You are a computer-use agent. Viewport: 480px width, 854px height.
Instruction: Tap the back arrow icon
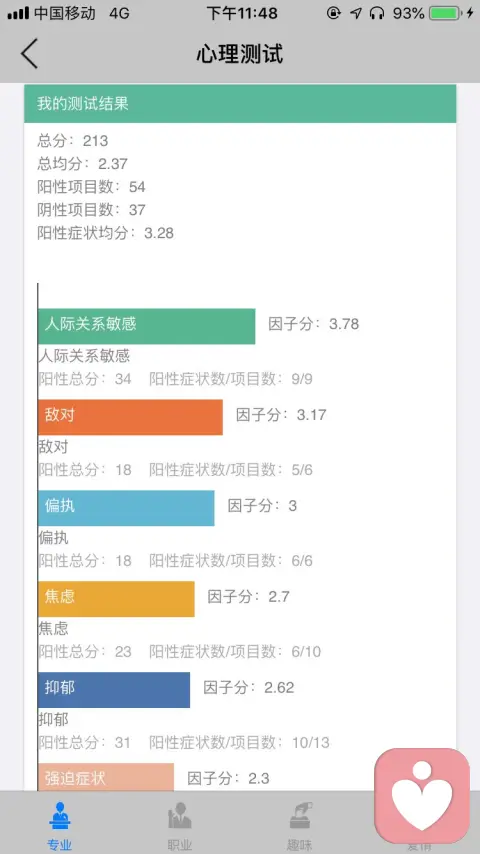click(x=29, y=53)
